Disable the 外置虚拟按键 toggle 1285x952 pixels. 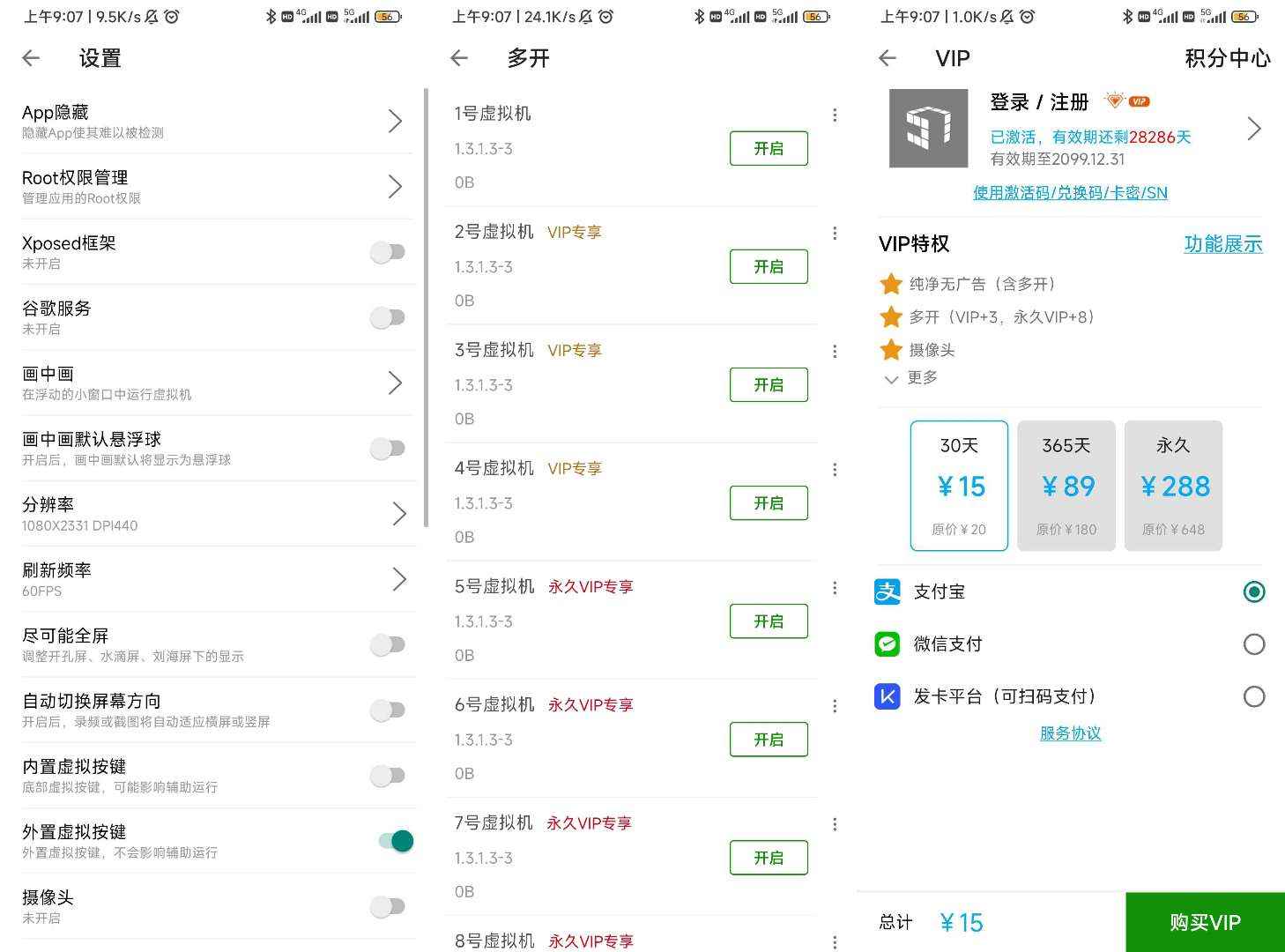click(393, 841)
